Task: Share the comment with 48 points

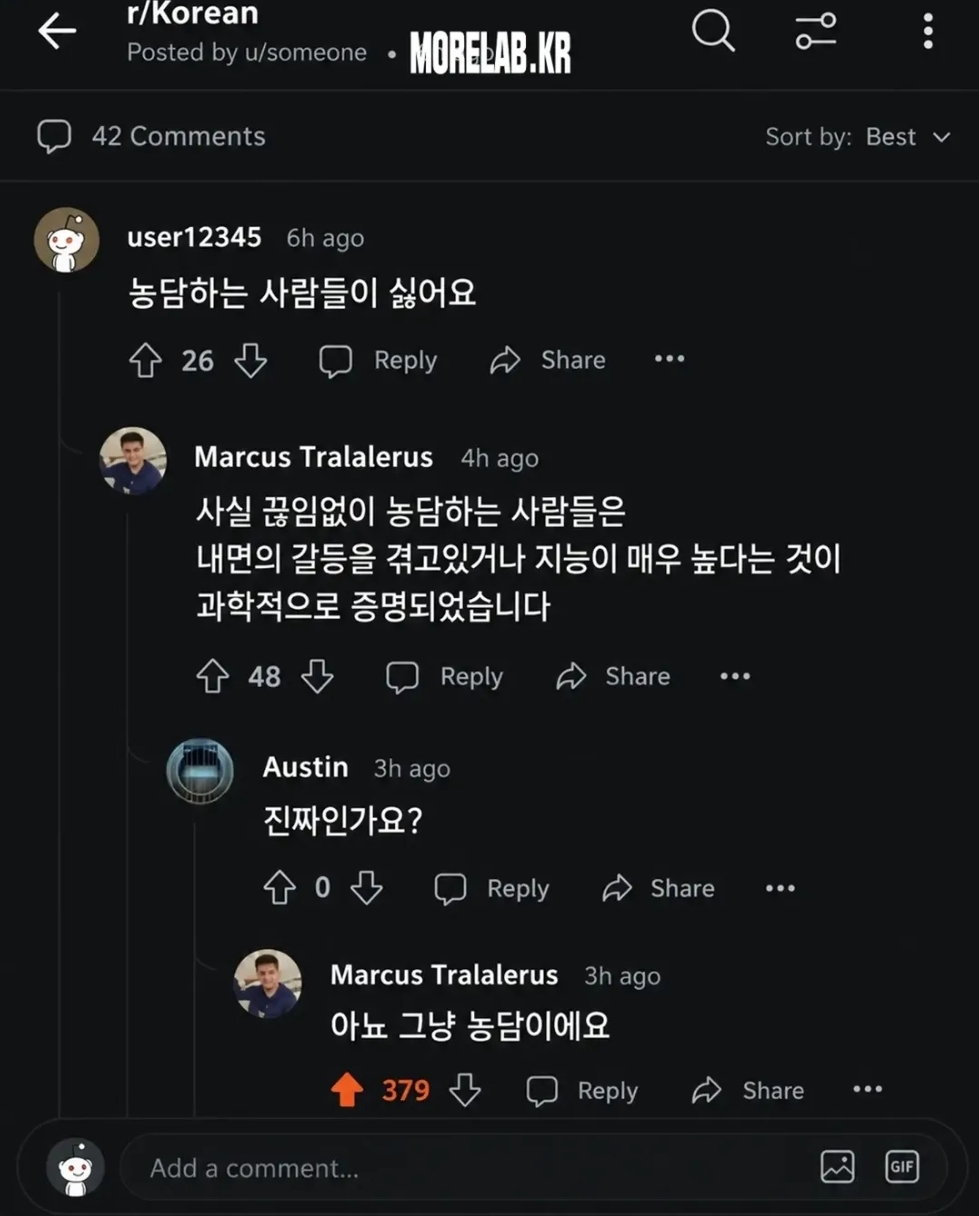Action: (613, 677)
